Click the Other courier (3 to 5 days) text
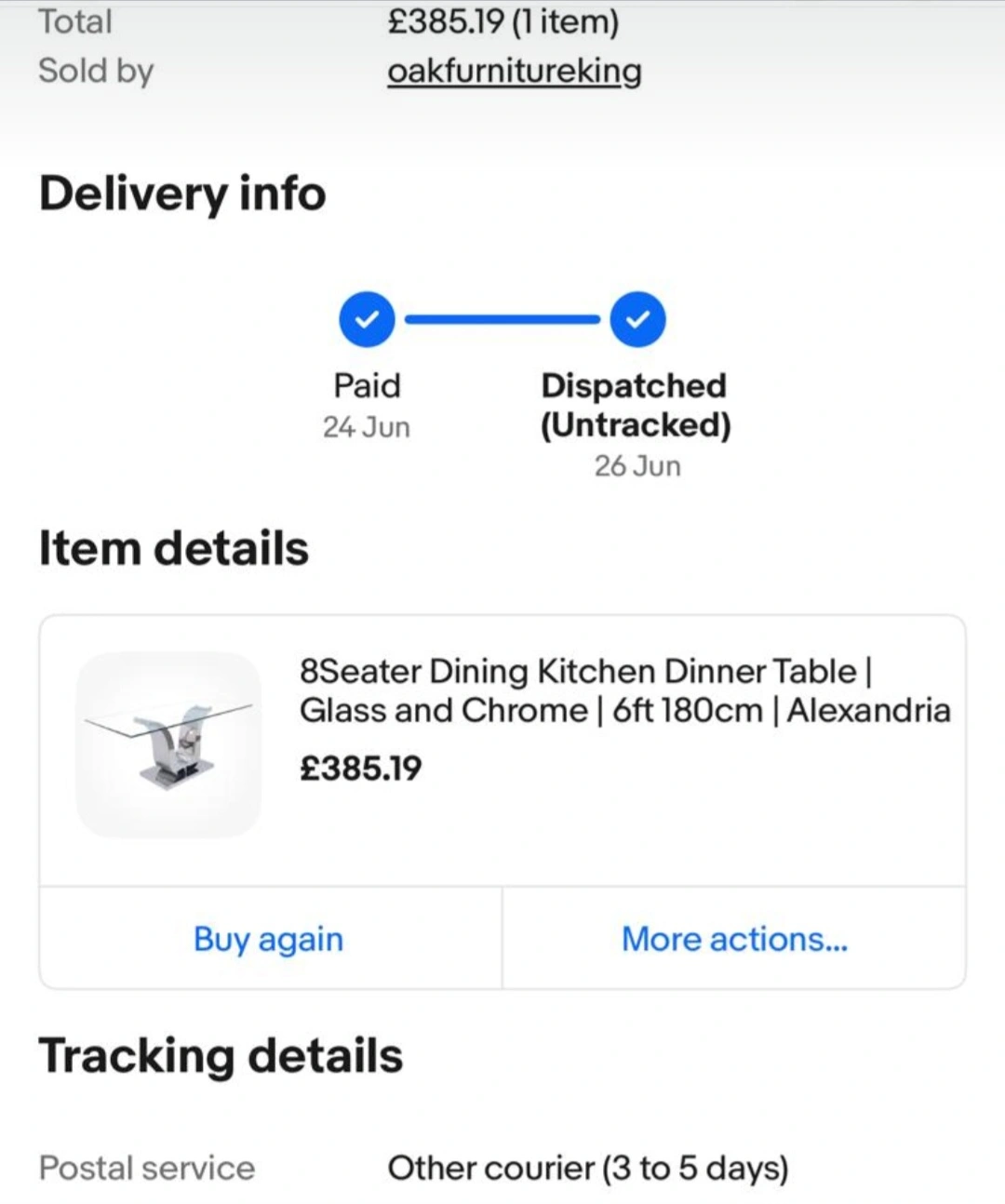 [587, 1168]
